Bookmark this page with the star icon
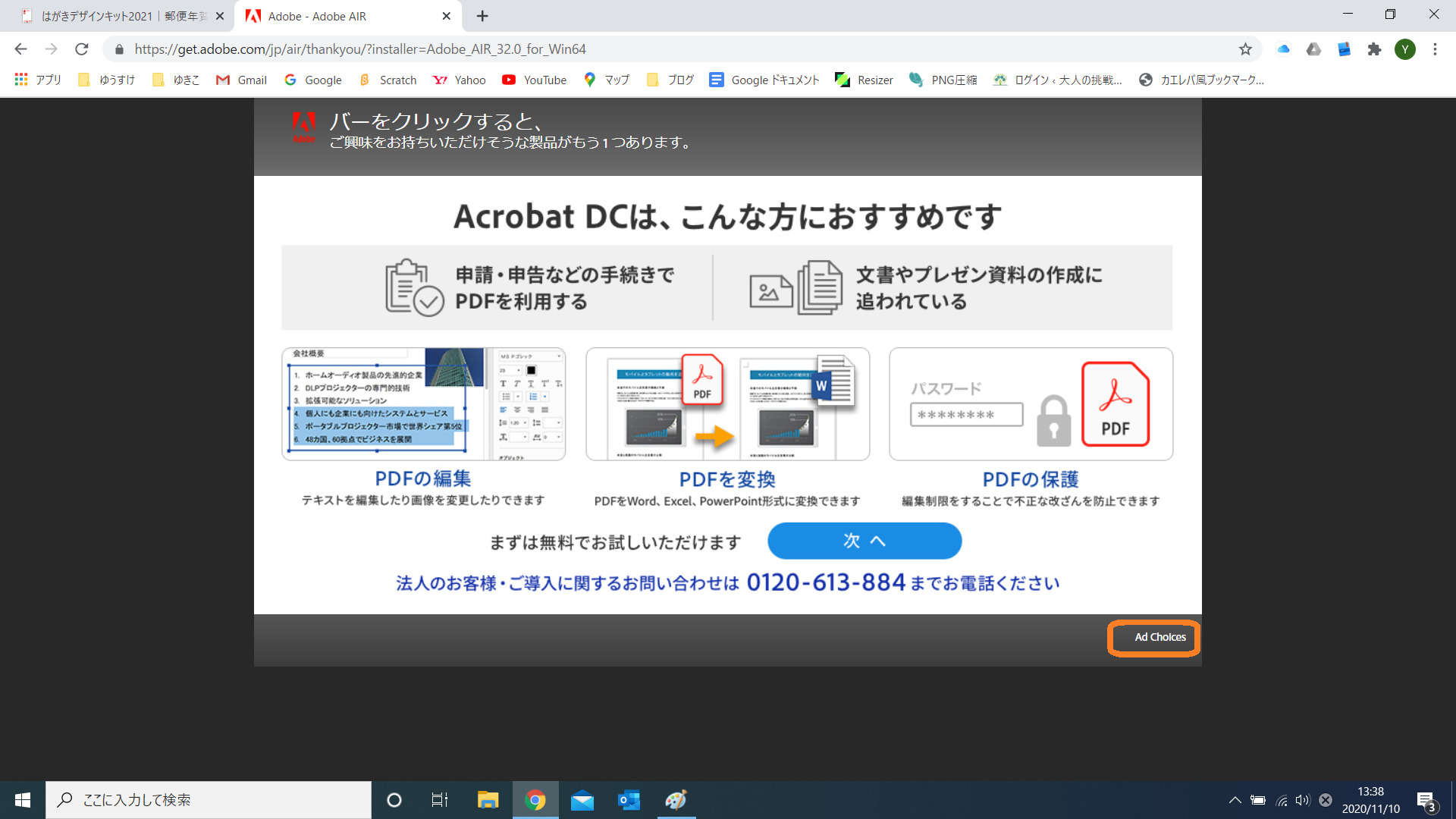 1245,49
